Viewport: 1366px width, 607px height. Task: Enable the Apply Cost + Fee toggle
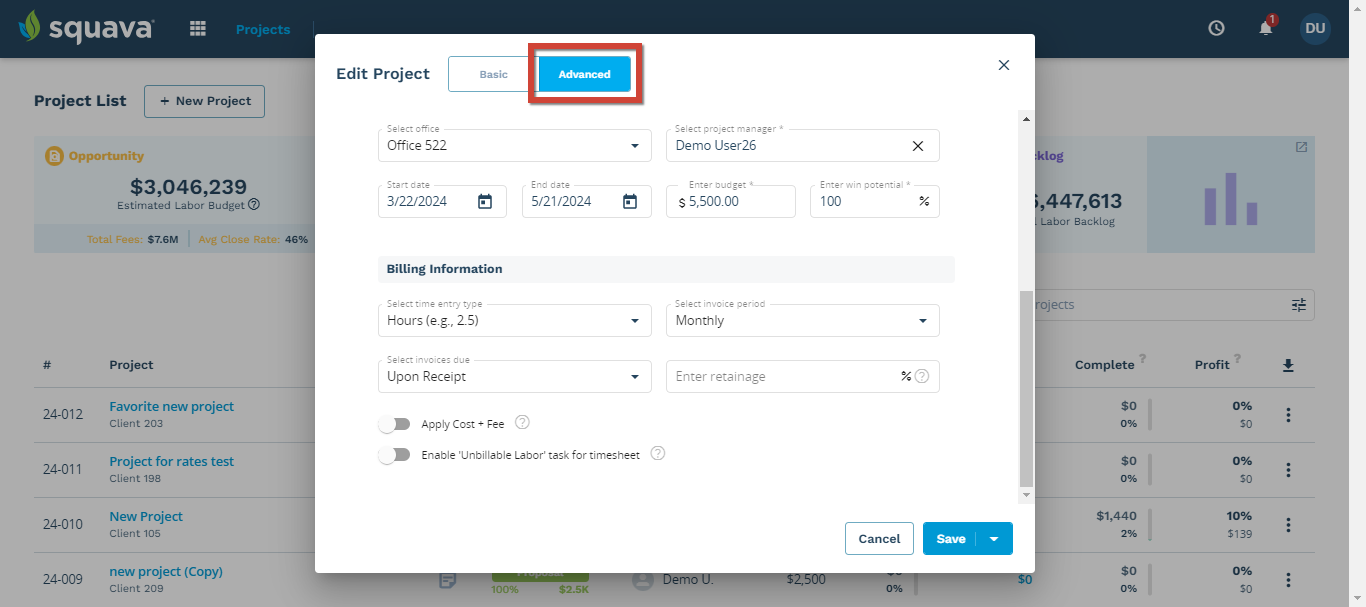tap(395, 424)
